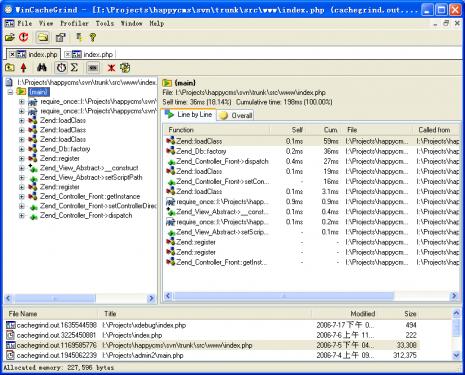Click the yellow help question mark icon
This screenshot has height=375, width=465.
92,37
